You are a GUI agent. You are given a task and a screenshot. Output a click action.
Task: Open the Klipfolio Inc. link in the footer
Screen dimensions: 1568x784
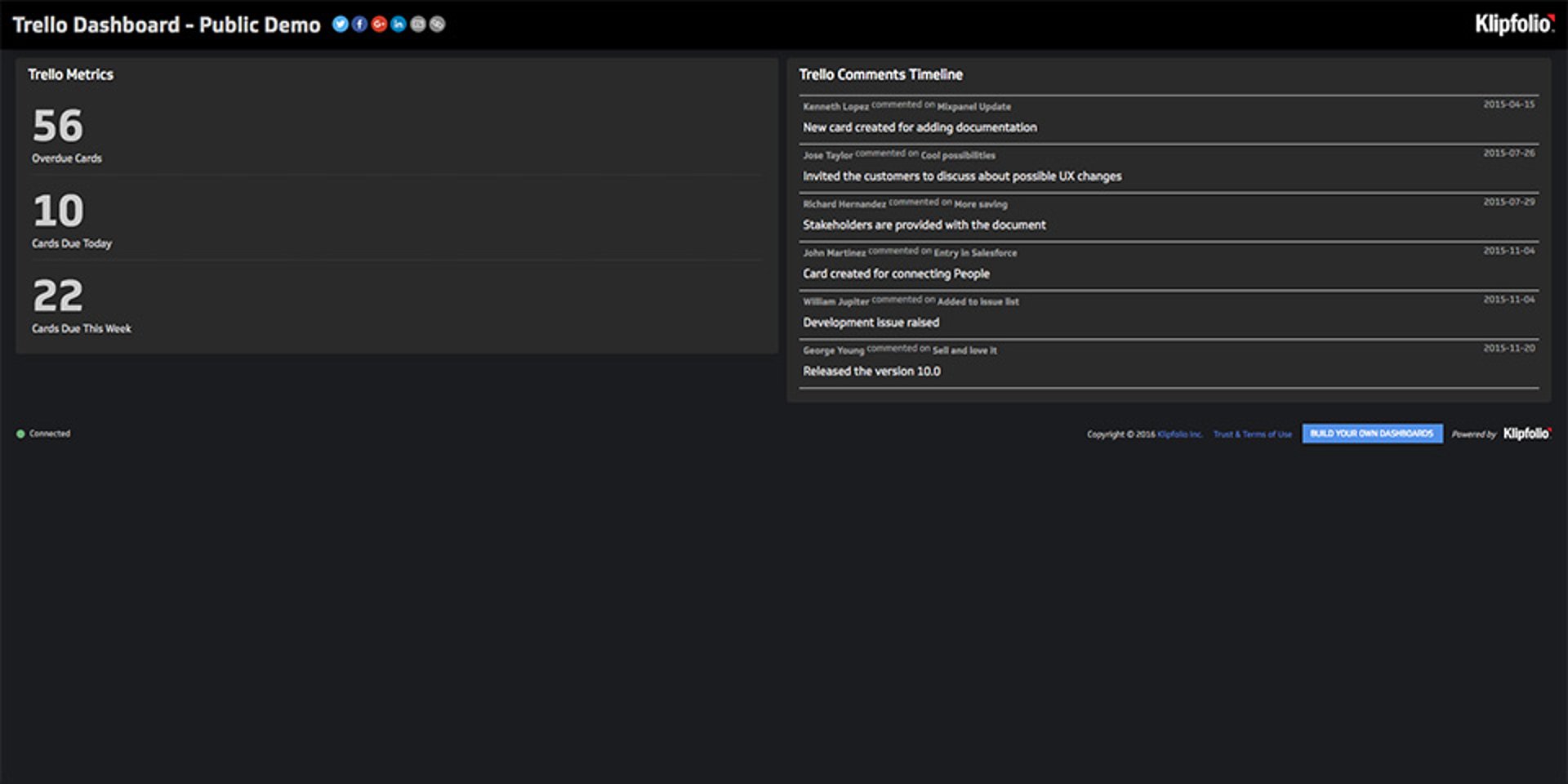pos(1178,434)
